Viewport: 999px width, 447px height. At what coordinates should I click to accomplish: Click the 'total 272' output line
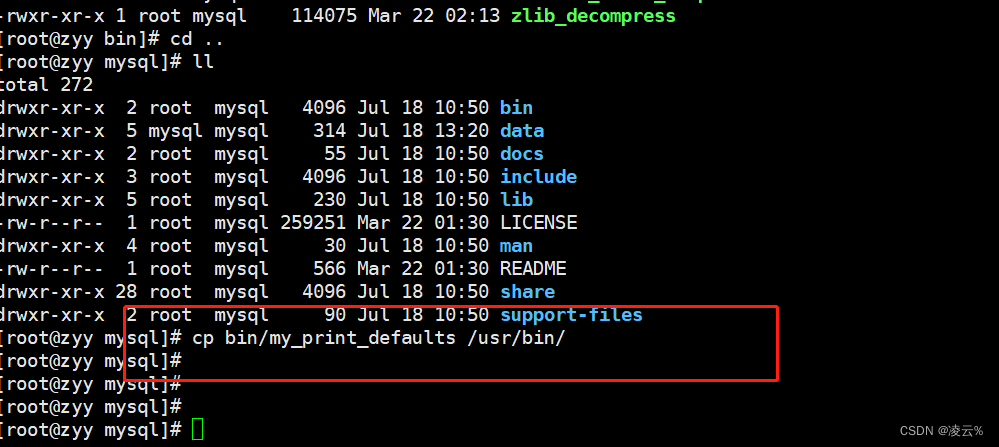point(47,85)
